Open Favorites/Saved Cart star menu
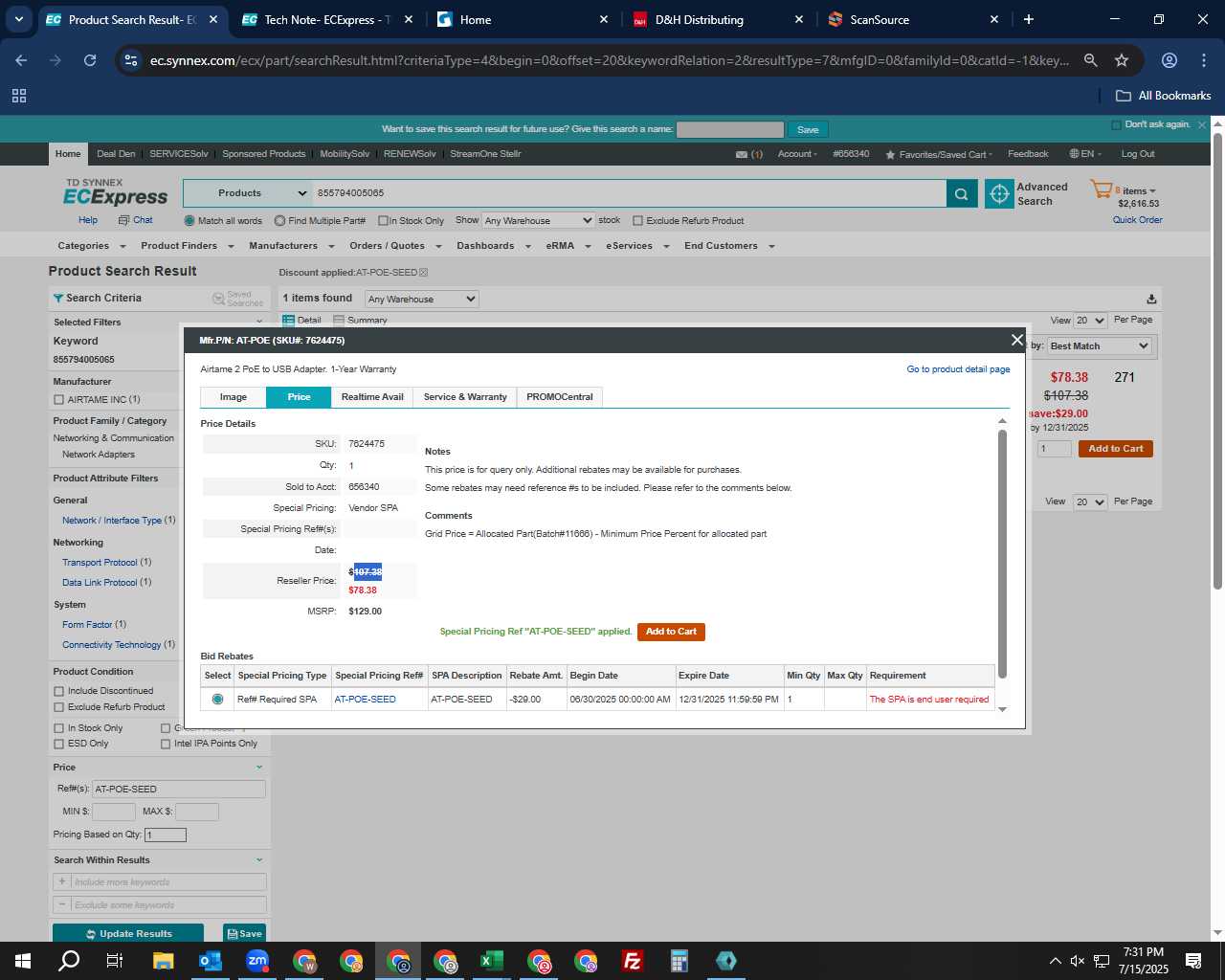This screenshot has width=1225, height=980. click(939, 154)
